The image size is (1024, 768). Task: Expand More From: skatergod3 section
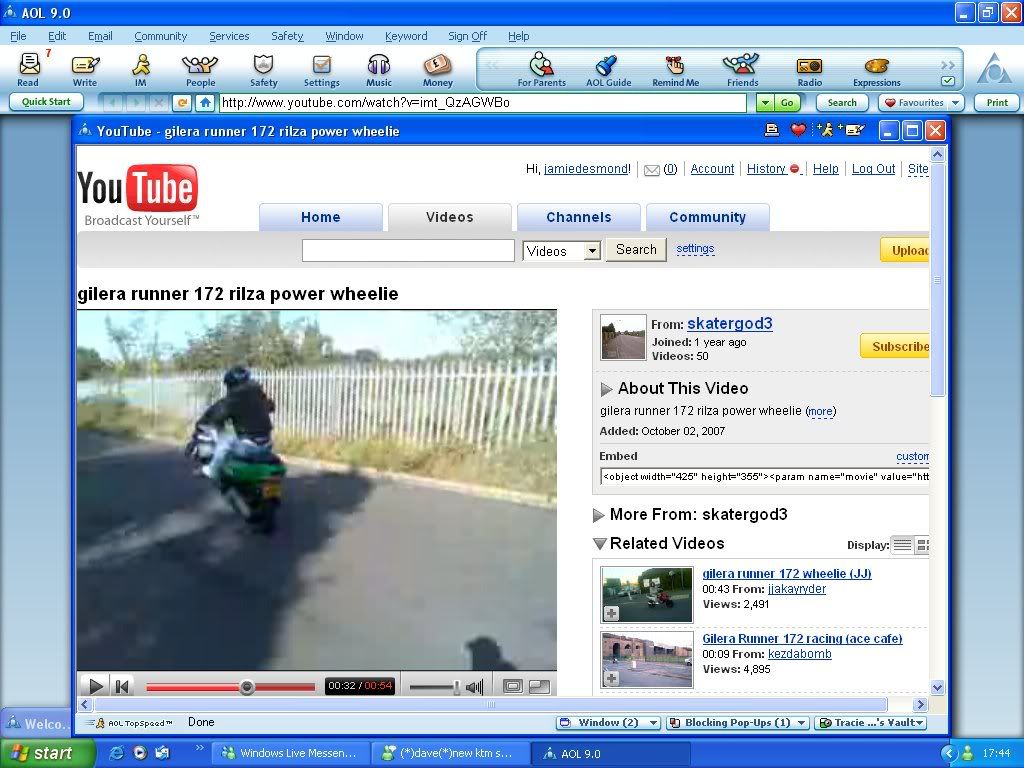(598, 515)
